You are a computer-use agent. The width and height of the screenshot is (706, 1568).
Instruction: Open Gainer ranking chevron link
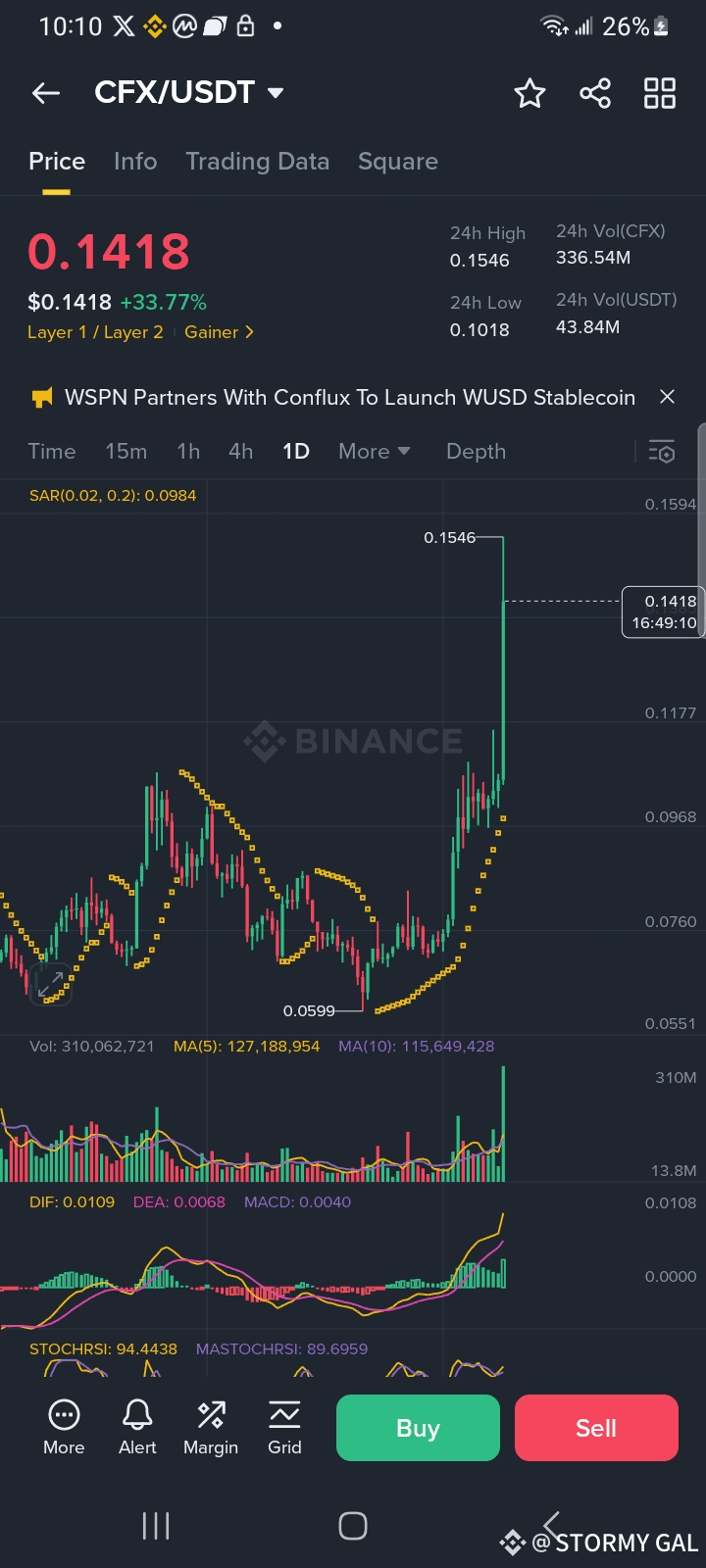219,332
